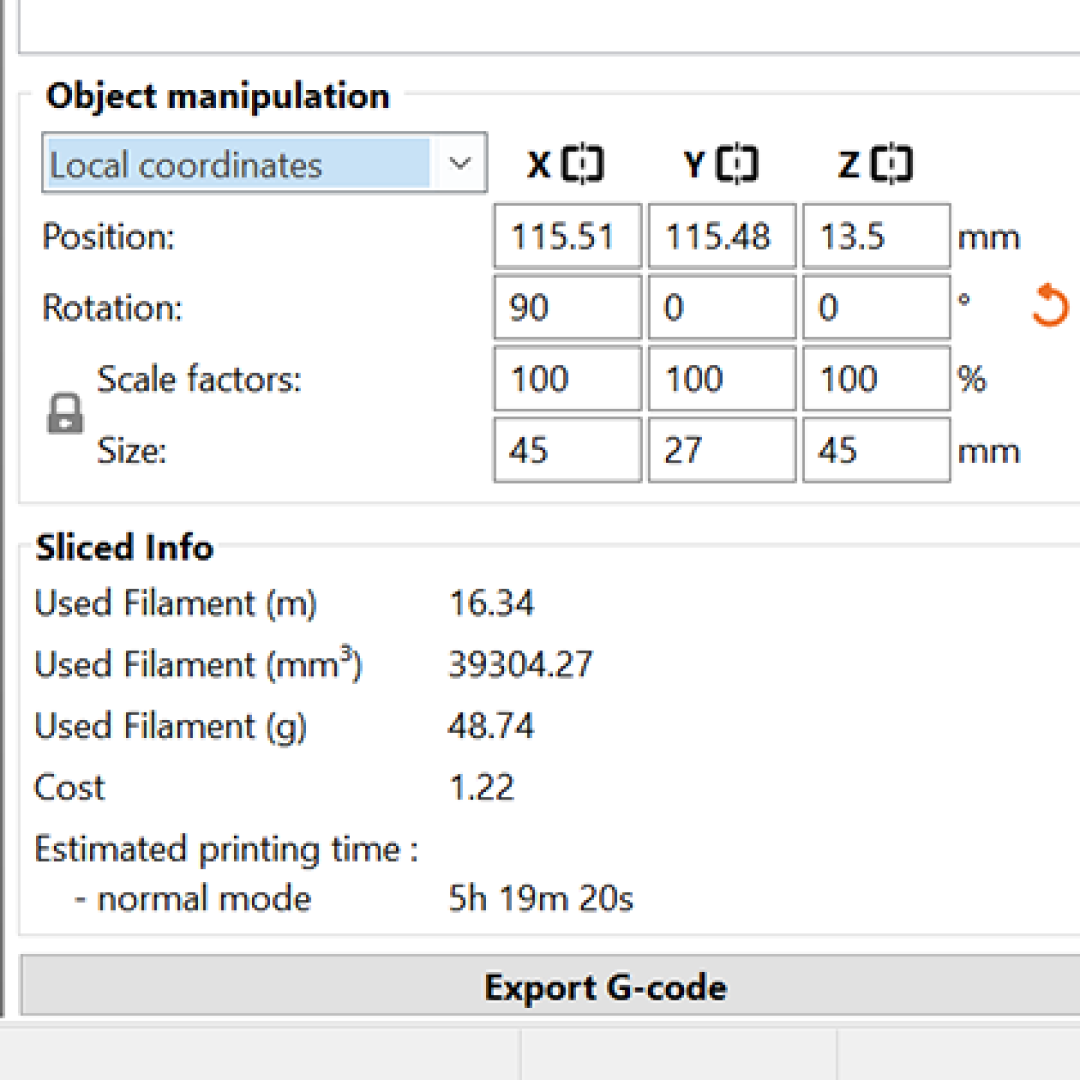Click the Cost value 1.22
The height and width of the screenshot is (1080, 1080).
[x=481, y=787]
